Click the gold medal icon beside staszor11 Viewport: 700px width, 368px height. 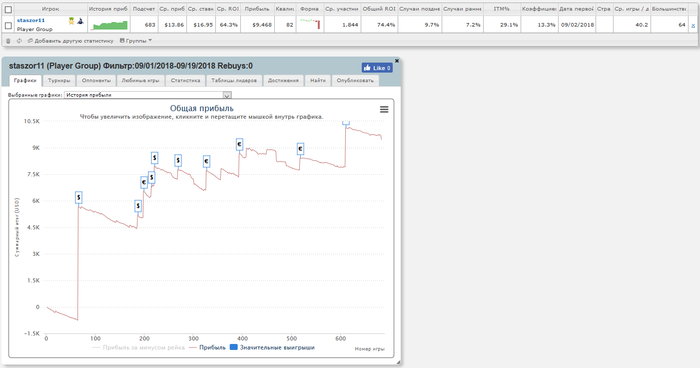point(71,21)
